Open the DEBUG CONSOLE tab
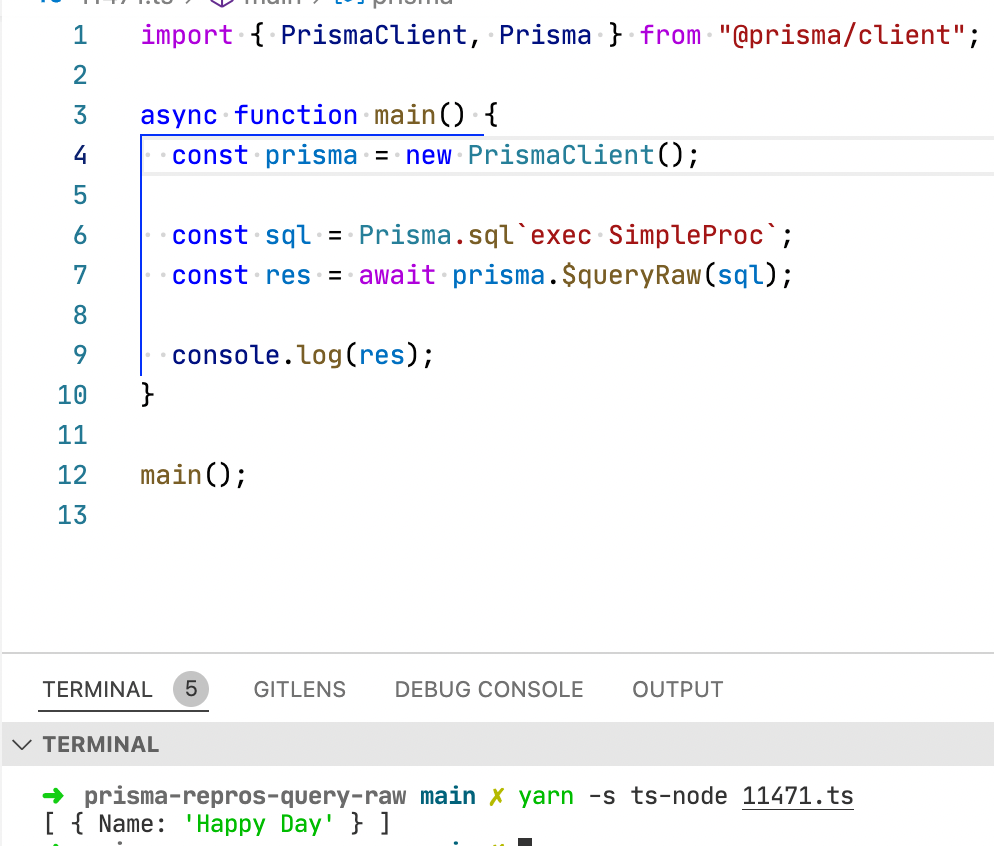The width and height of the screenshot is (994, 846). coord(488,689)
